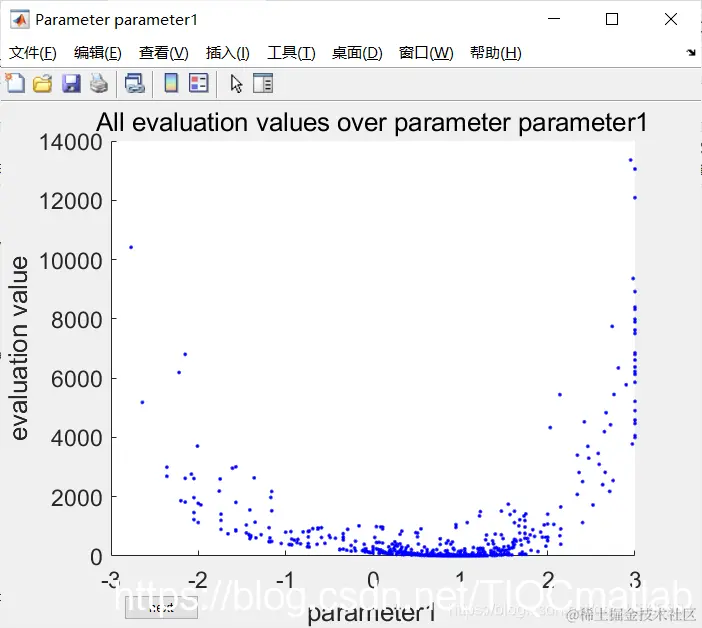Click the 2000 y-axis tick label
702x628 pixels.
(x=77, y=497)
